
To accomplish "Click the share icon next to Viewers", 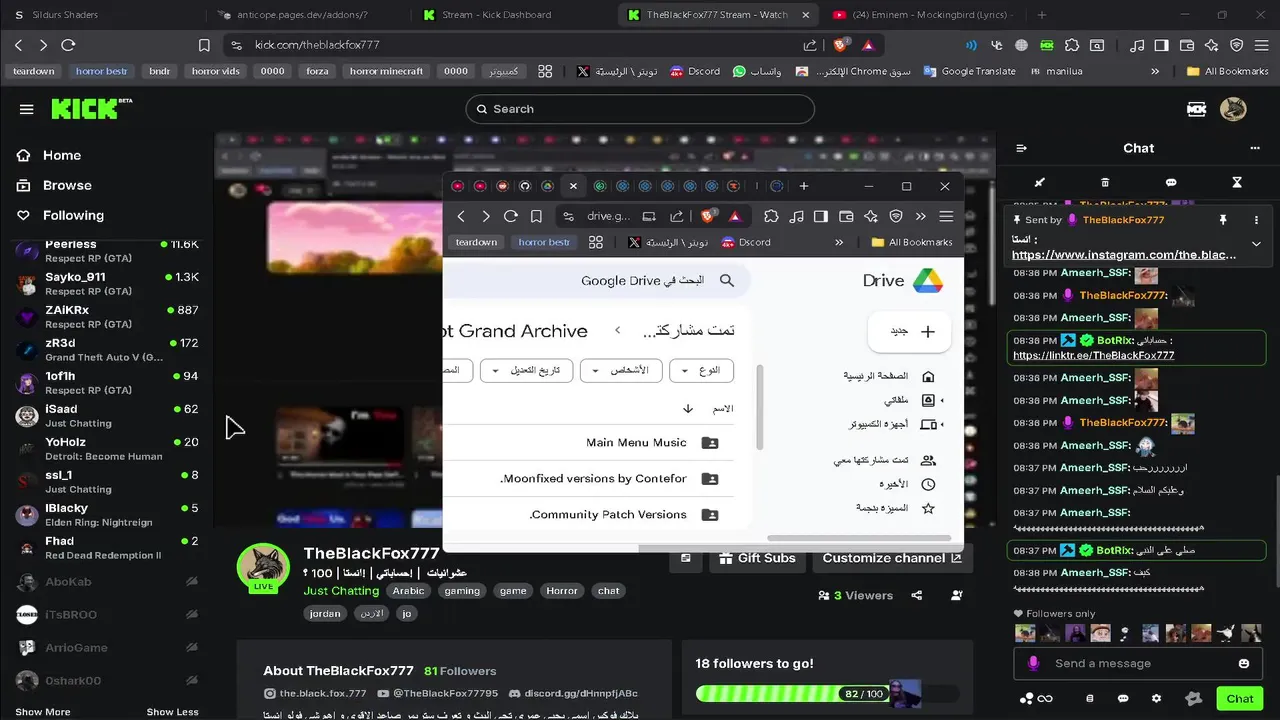I will (917, 595).
